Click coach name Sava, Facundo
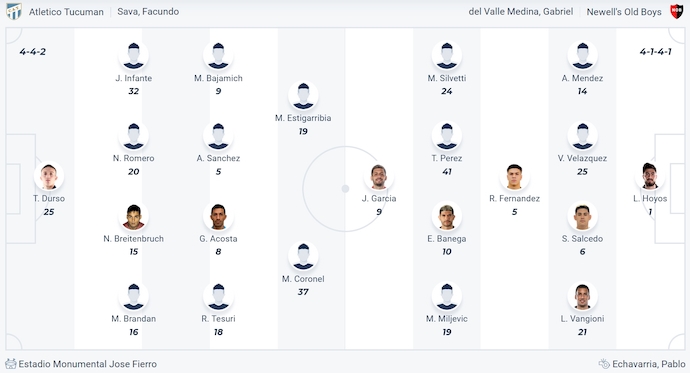 [148, 11]
